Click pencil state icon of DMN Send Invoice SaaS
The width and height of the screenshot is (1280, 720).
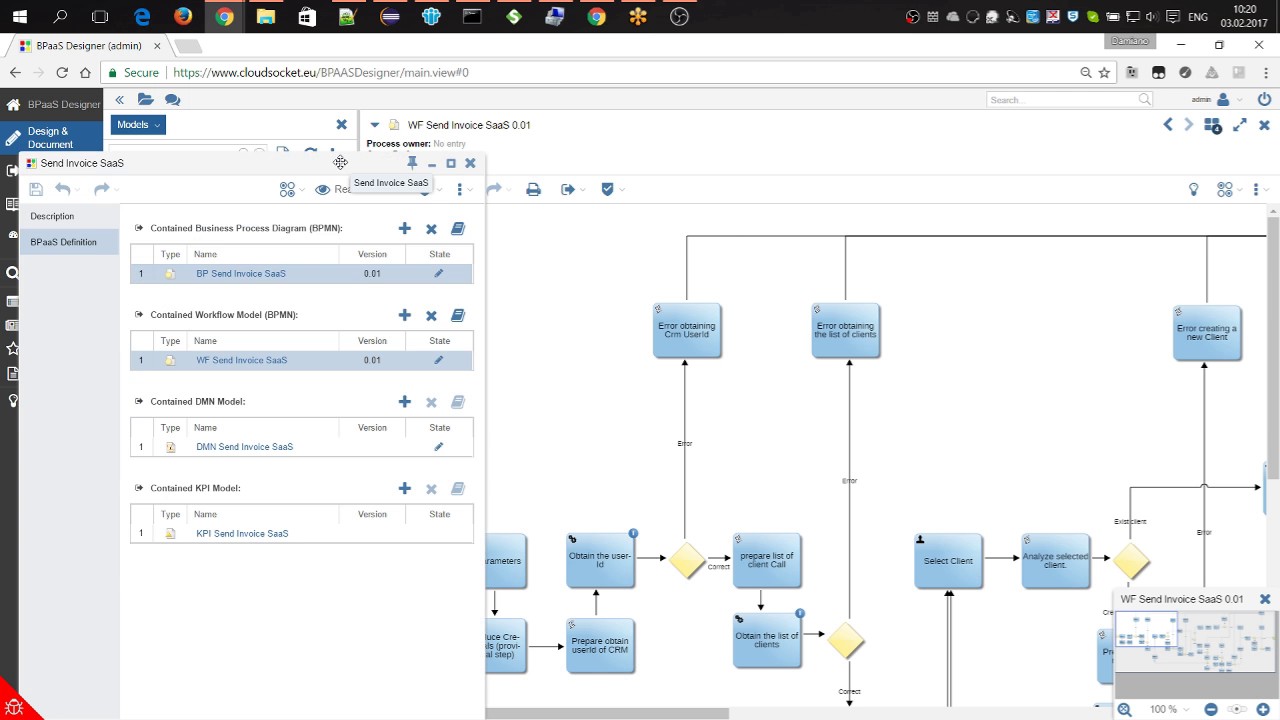[438, 447]
